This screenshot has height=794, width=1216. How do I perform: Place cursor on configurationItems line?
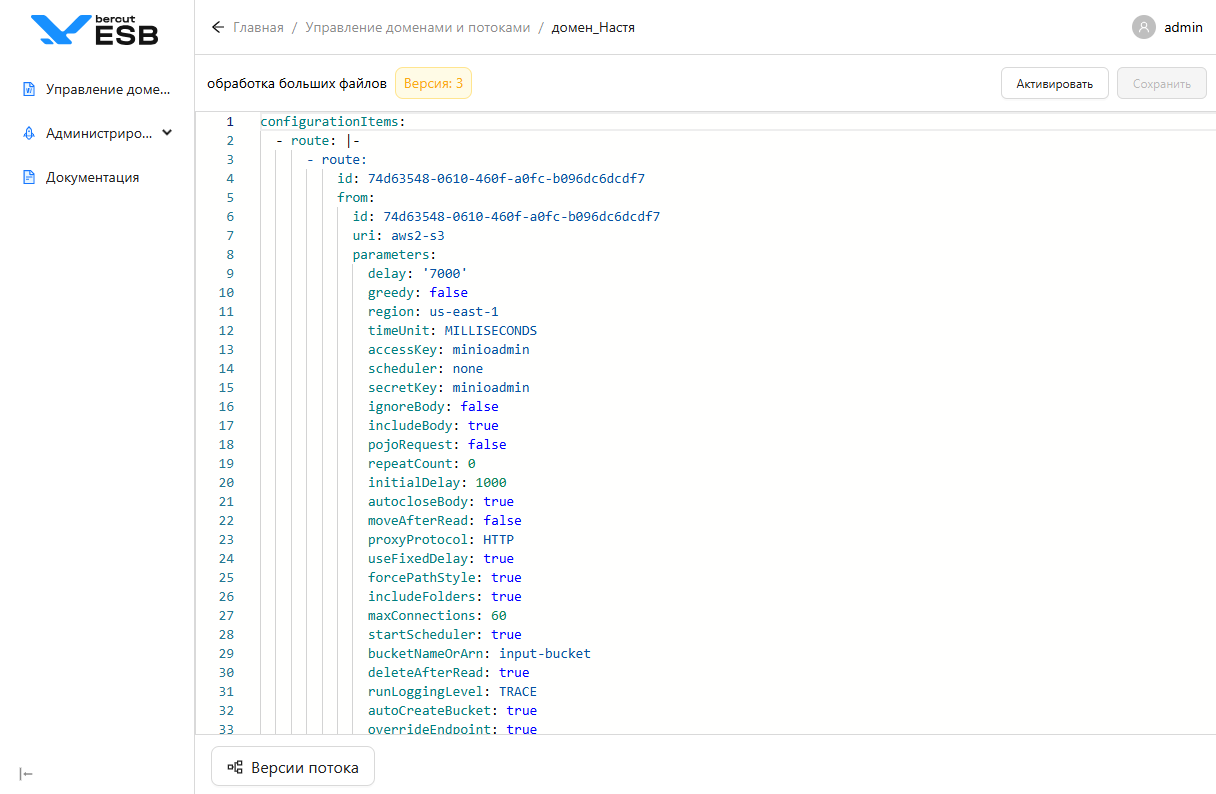(x=331, y=121)
